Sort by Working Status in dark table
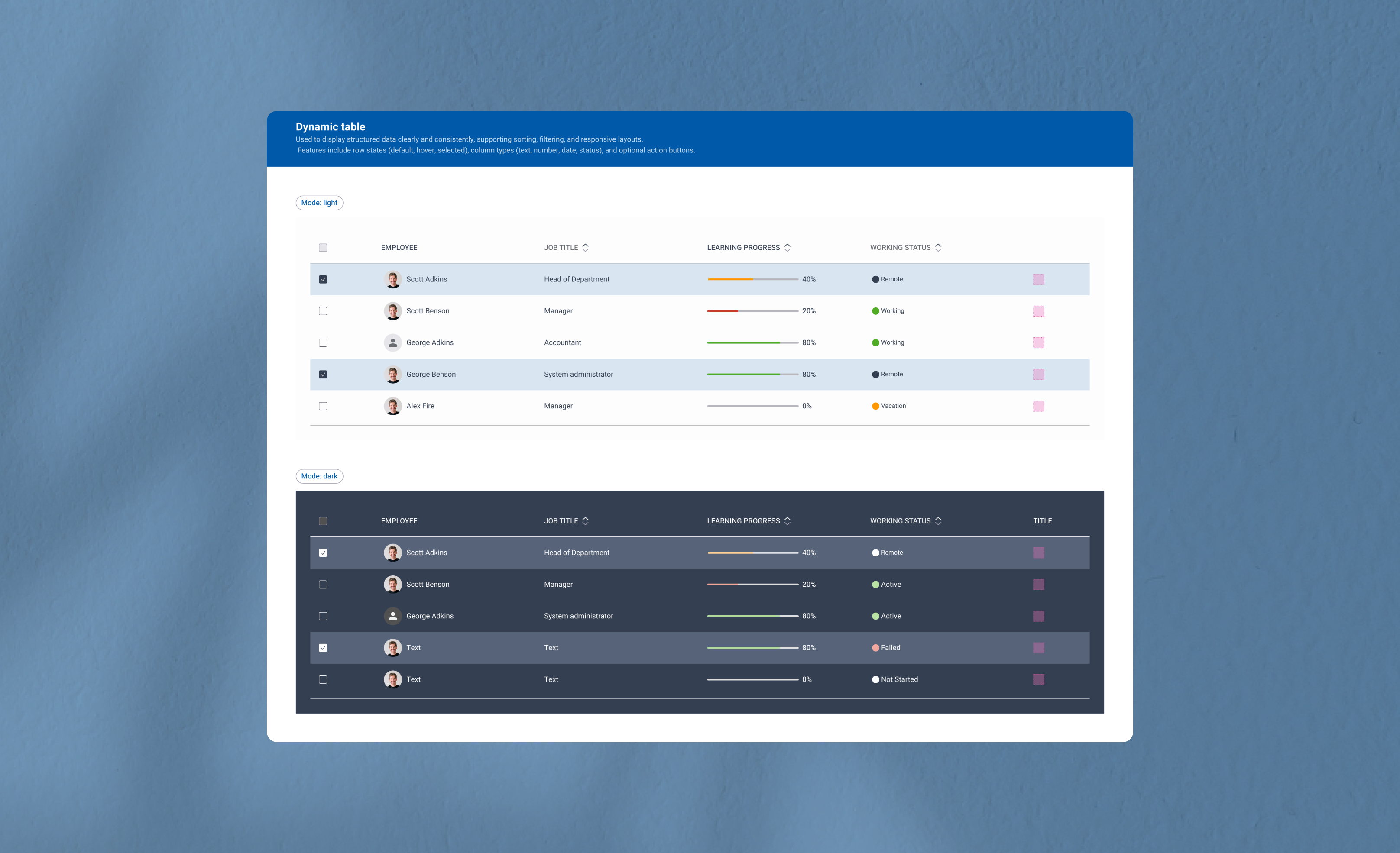The height and width of the screenshot is (853, 1400). pyautogui.click(x=938, y=521)
